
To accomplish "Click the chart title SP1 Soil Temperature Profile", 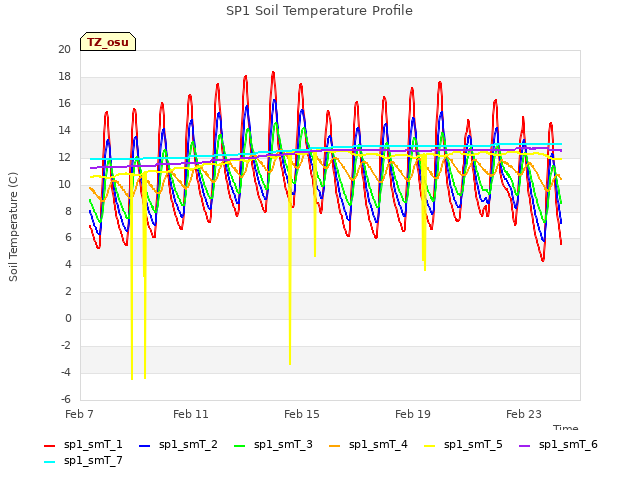I will pos(319,11).
